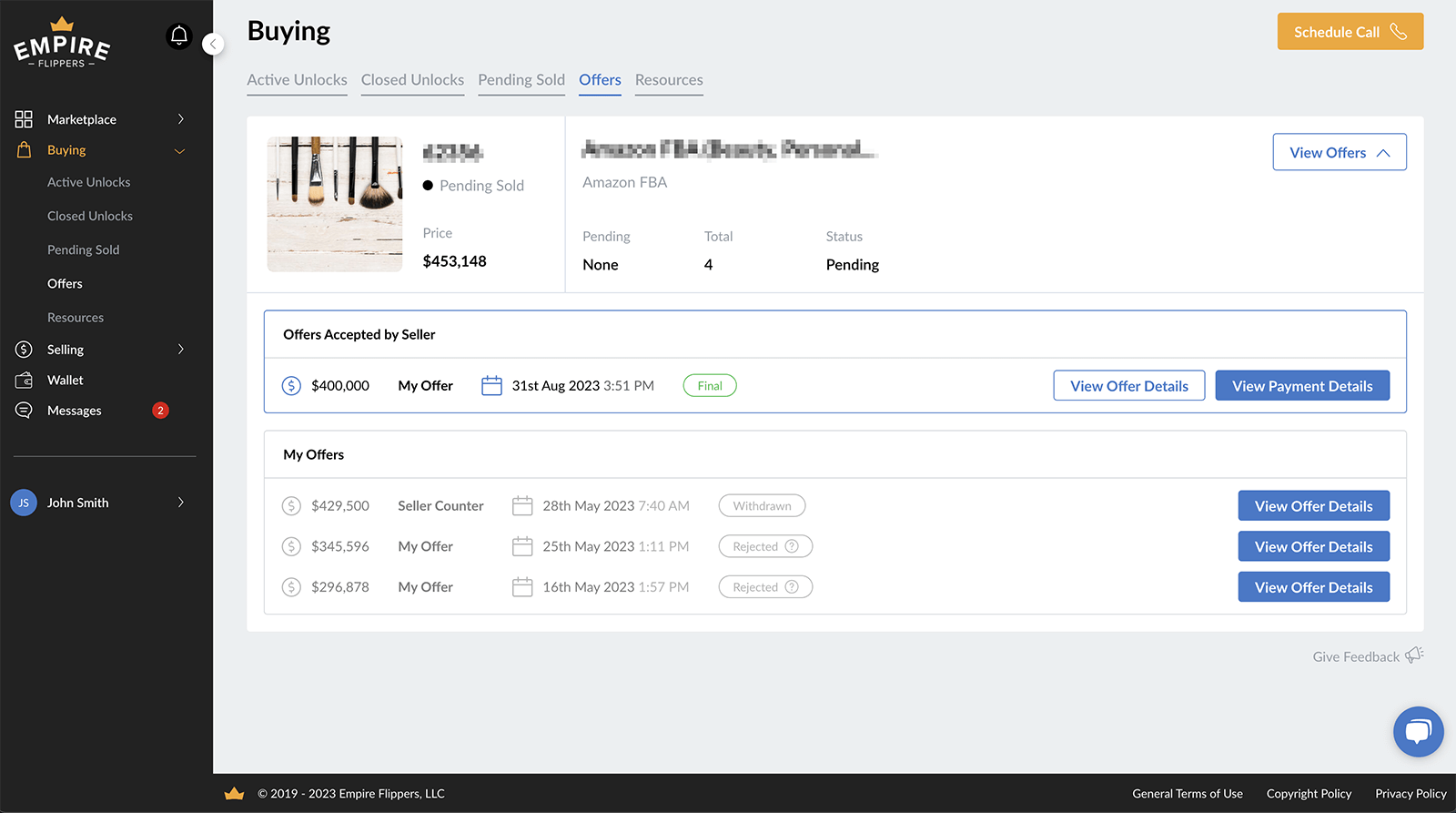Viewport: 1456px width, 813px height.
Task: Expand the Selling sidebar menu
Action: tap(181, 350)
